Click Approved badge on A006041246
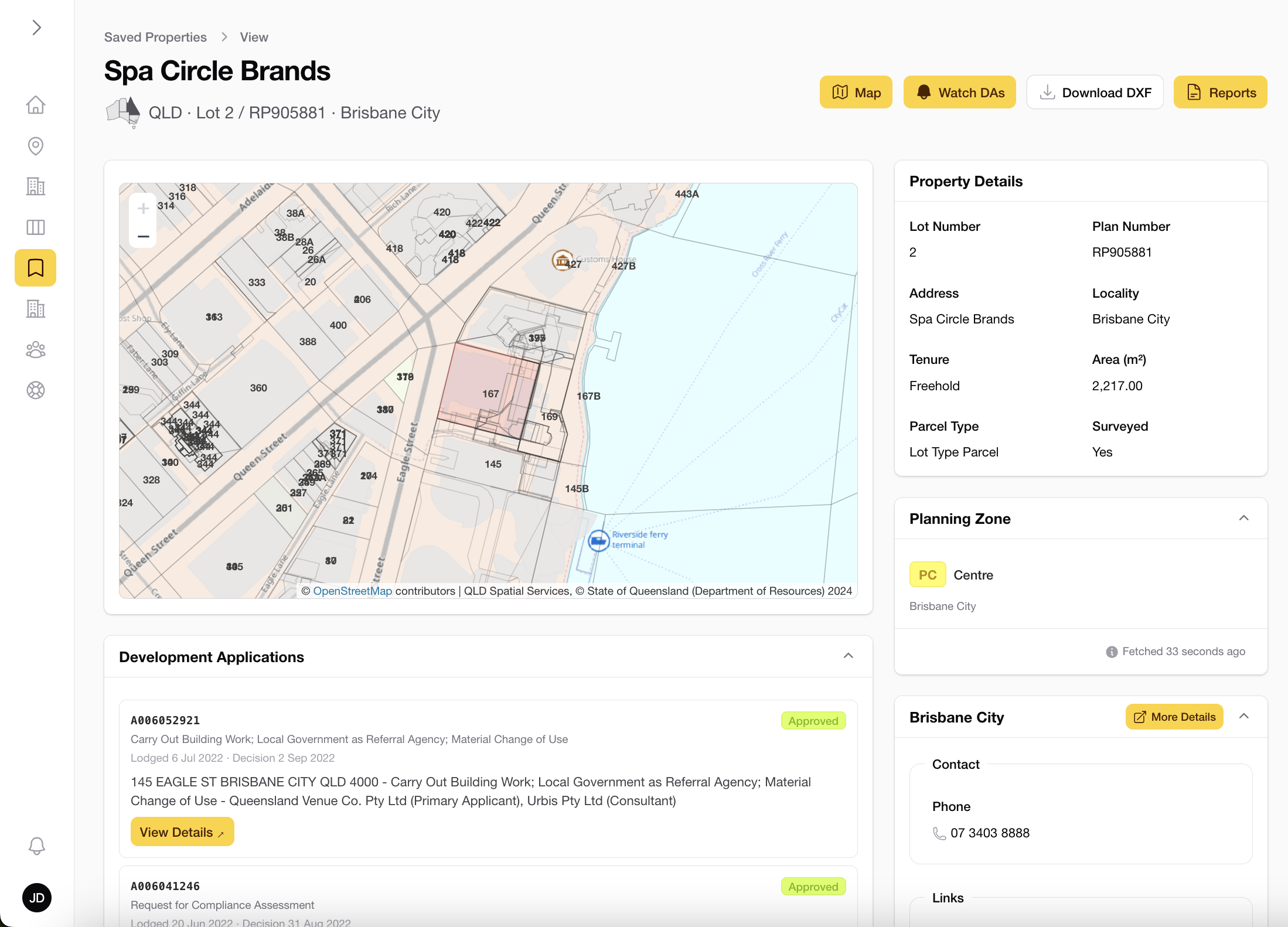The width and height of the screenshot is (1288, 927). click(813, 887)
